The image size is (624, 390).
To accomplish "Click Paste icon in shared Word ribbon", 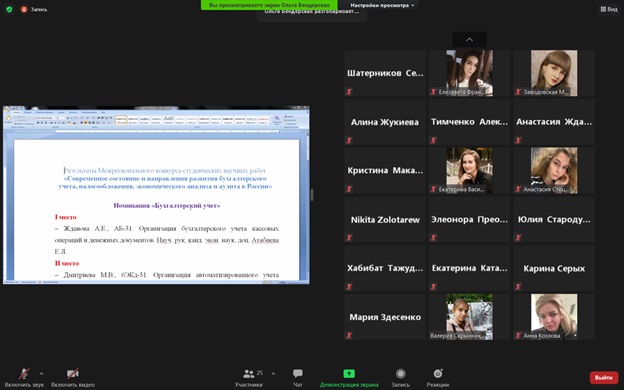I will pyautogui.click(x=8, y=119).
